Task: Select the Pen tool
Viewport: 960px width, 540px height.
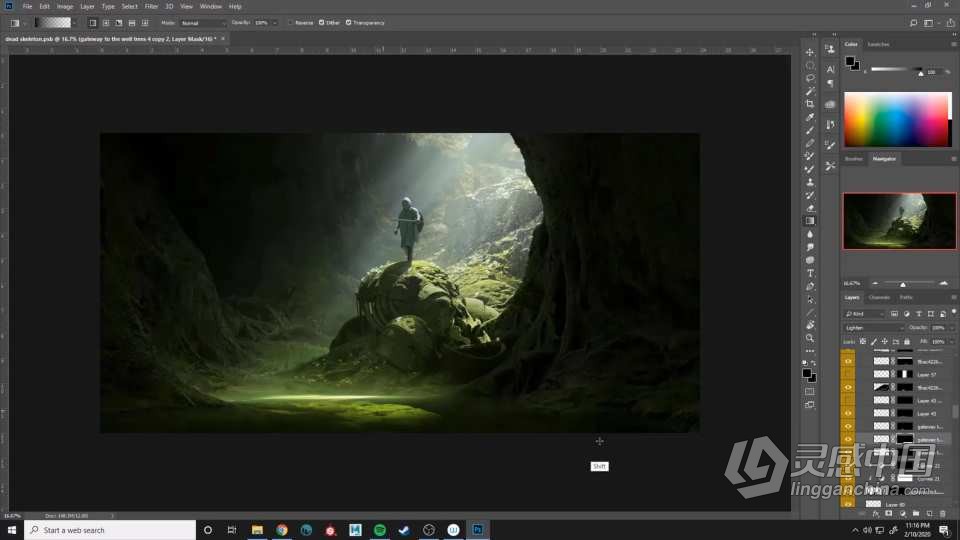Action: point(810,286)
